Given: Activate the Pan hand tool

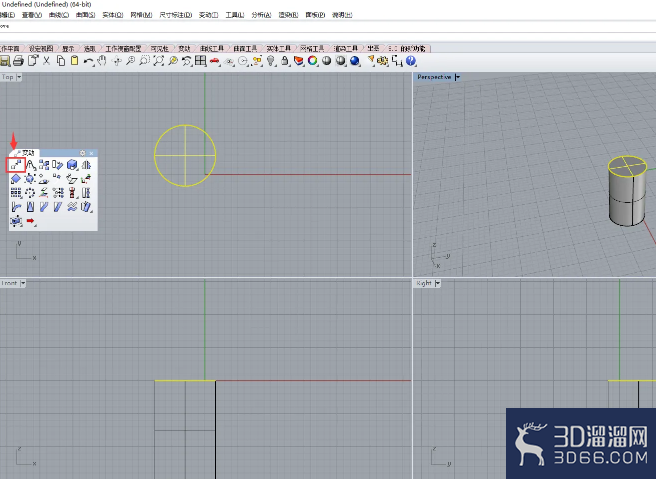Looking at the screenshot, I should click(102, 61).
